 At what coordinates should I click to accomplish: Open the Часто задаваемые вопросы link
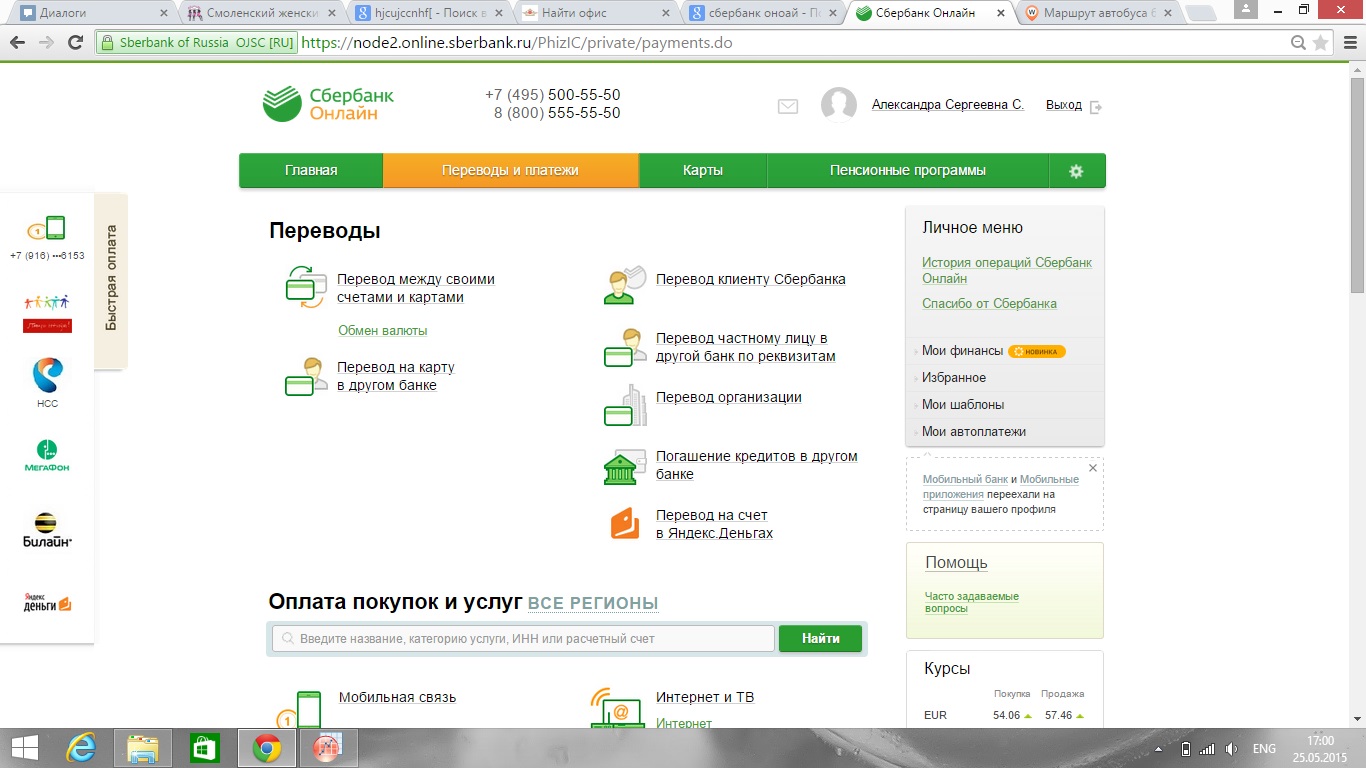tap(972, 602)
